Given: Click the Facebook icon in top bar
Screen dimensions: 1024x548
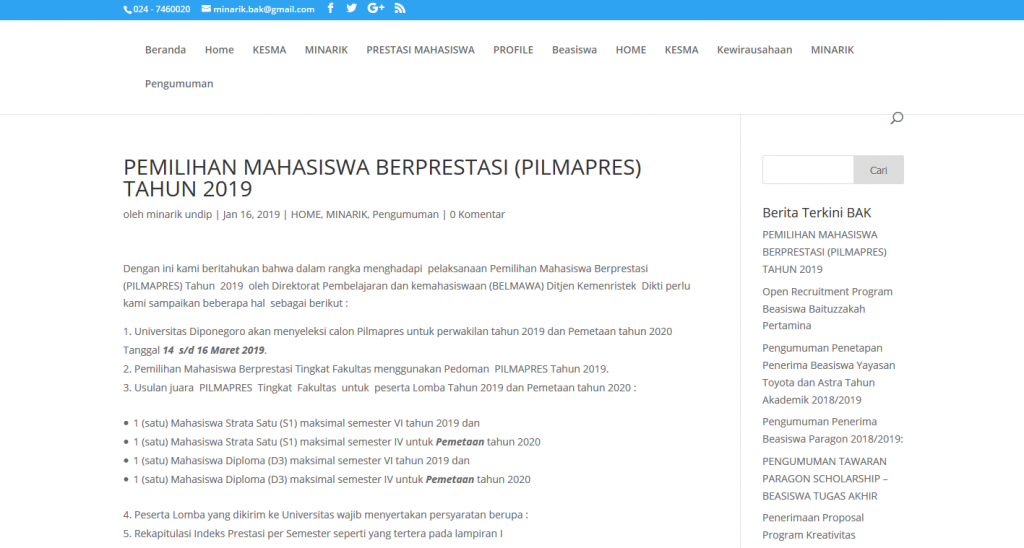Looking at the screenshot, I should pyautogui.click(x=331, y=9).
